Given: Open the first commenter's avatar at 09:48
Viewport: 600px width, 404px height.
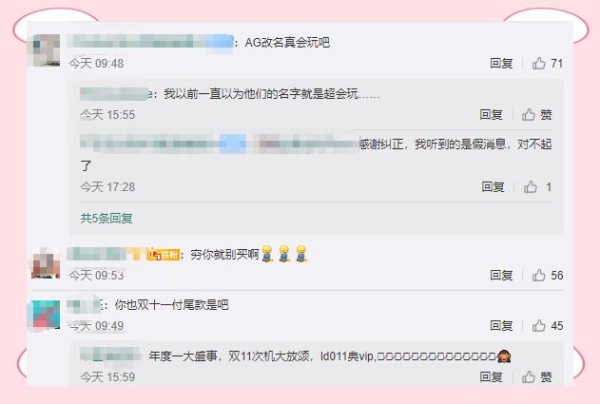Looking at the screenshot, I should click(x=46, y=50).
